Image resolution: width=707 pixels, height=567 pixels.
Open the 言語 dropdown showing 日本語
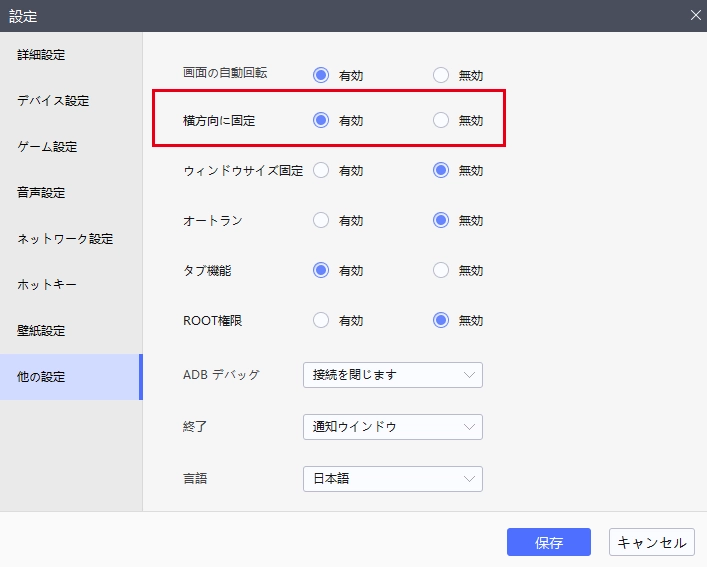point(393,479)
